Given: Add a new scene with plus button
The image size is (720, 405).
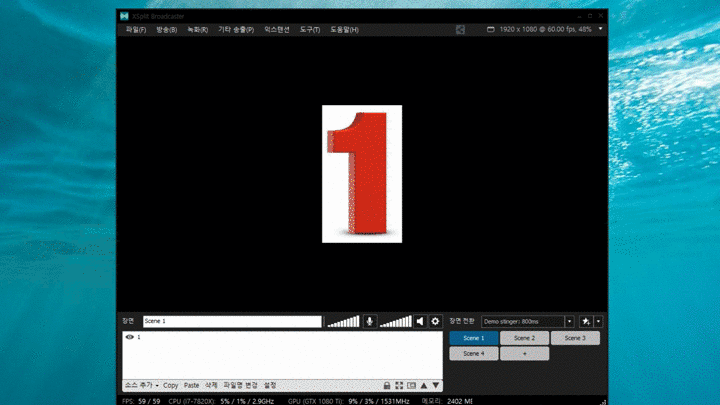Looking at the screenshot, I should click(524, 354).
